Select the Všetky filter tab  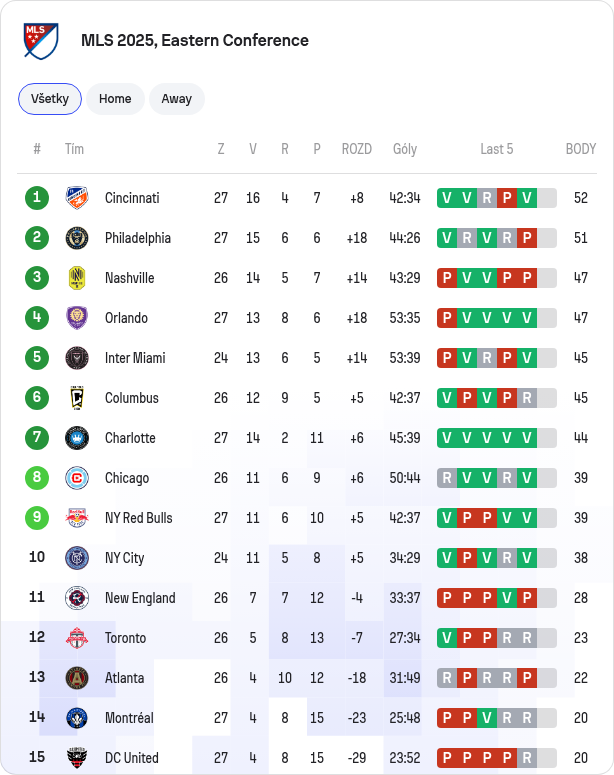50,99
